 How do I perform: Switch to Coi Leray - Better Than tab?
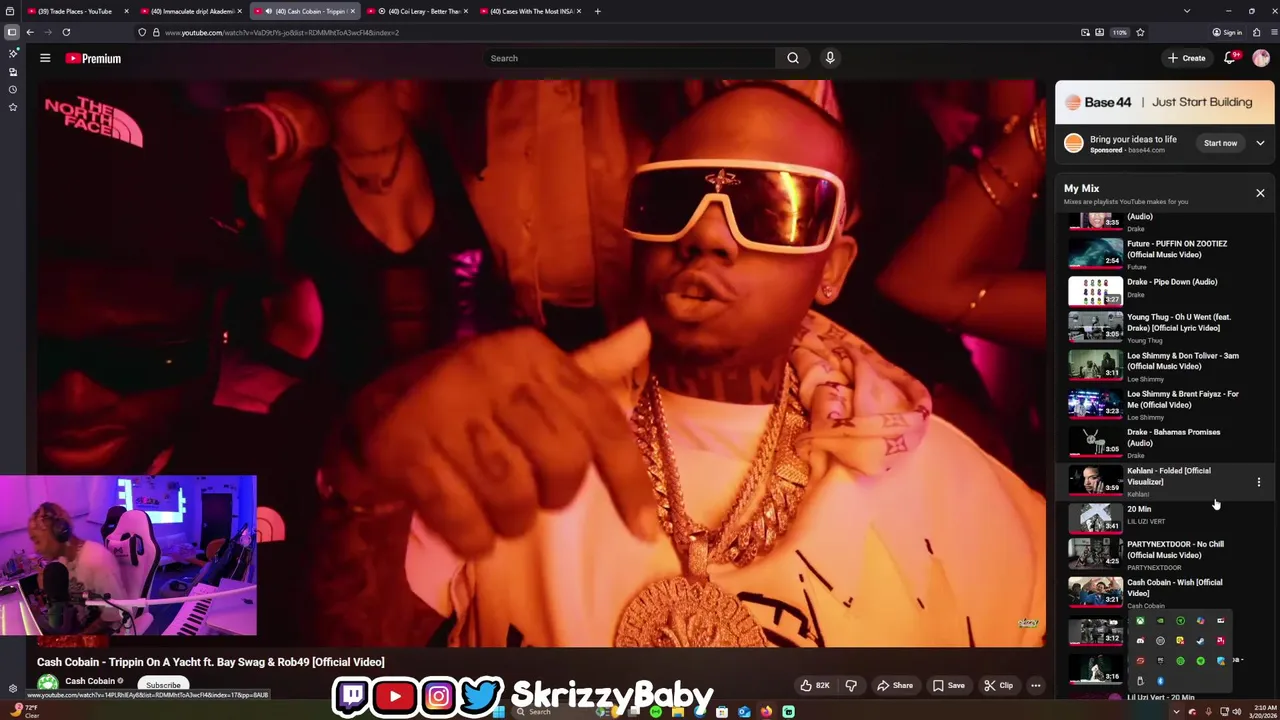click(x=416, y=11)
